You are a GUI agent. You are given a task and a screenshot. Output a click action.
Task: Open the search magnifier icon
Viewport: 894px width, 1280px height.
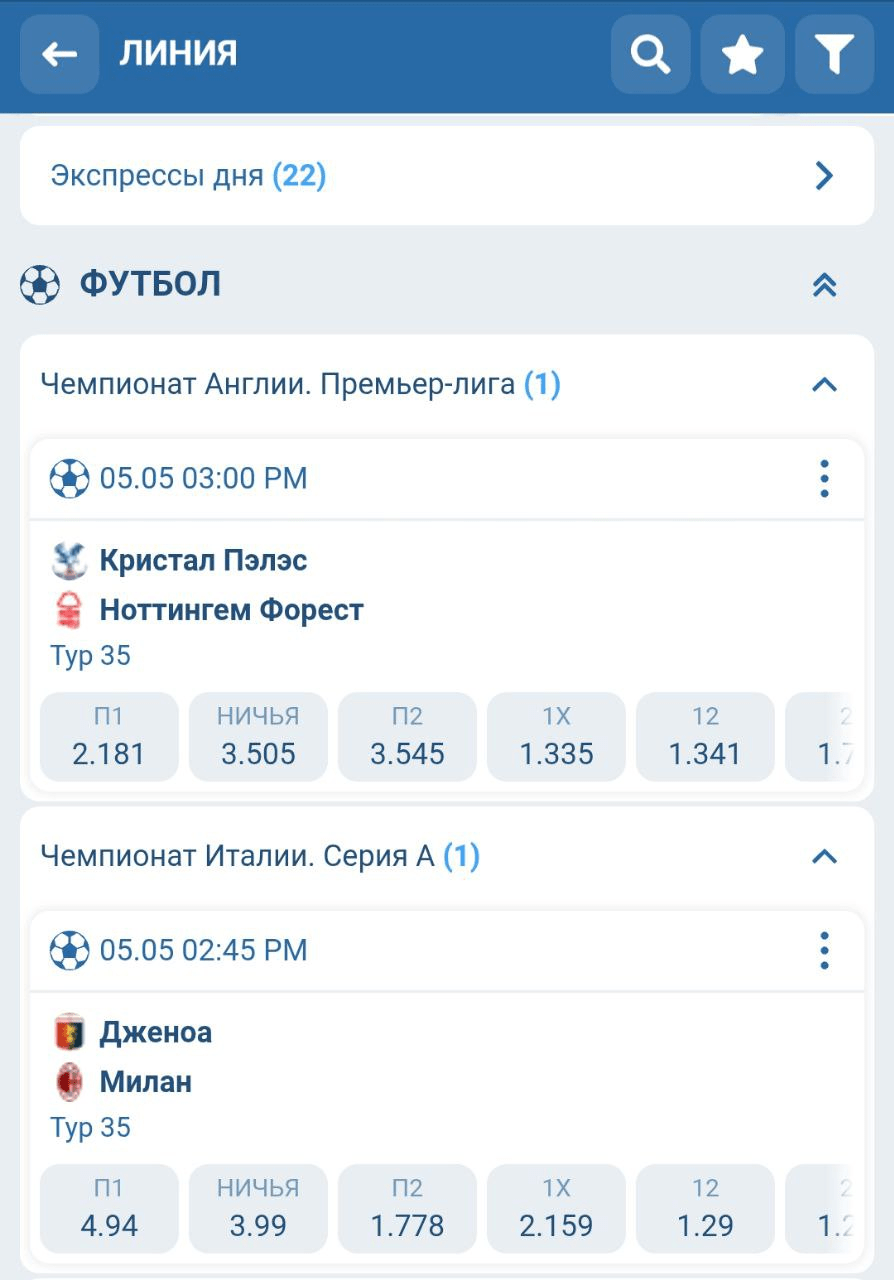[x=651, y=54]
